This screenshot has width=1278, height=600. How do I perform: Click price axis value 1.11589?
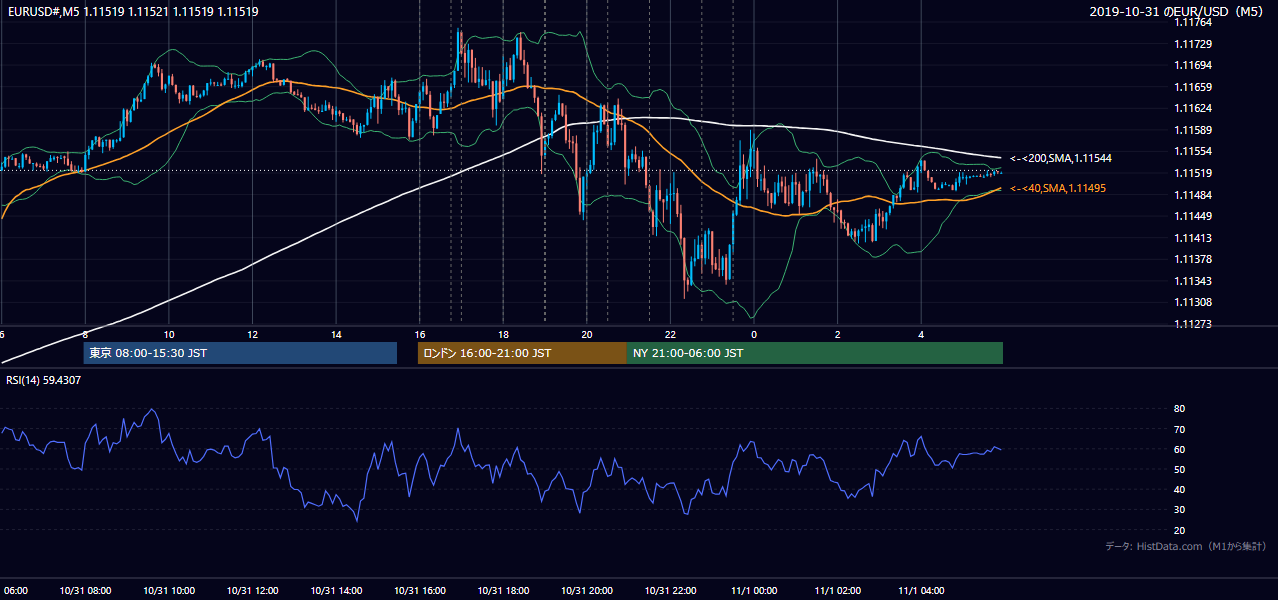point(1192,130)
